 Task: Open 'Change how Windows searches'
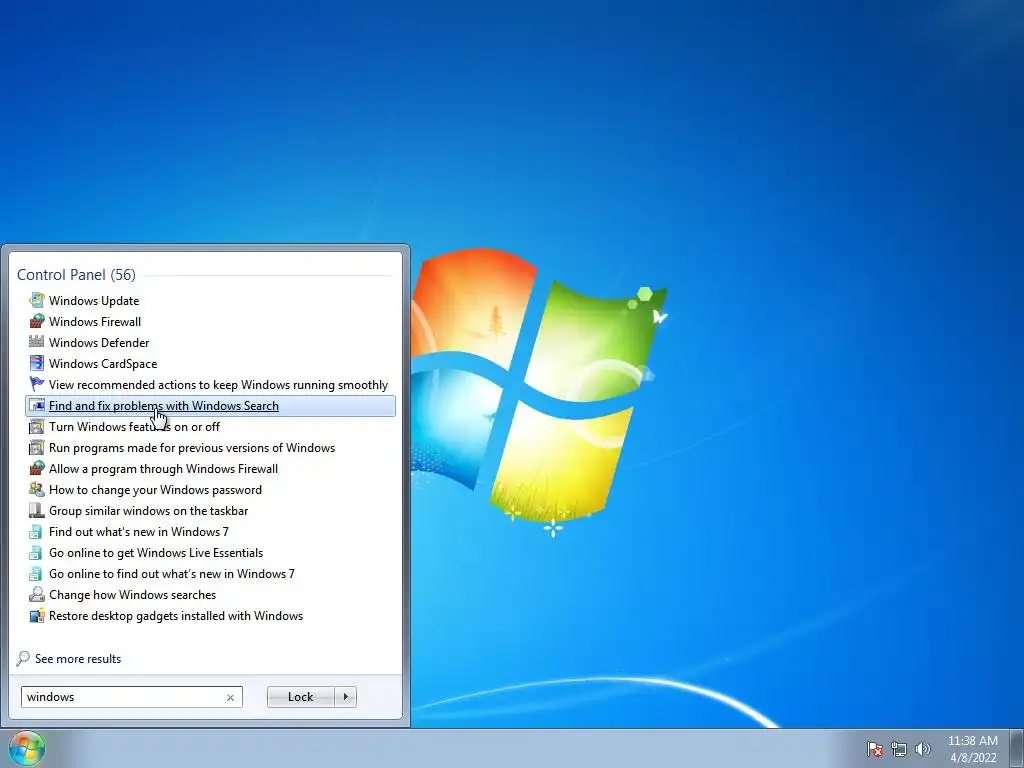tap(132, 594)
